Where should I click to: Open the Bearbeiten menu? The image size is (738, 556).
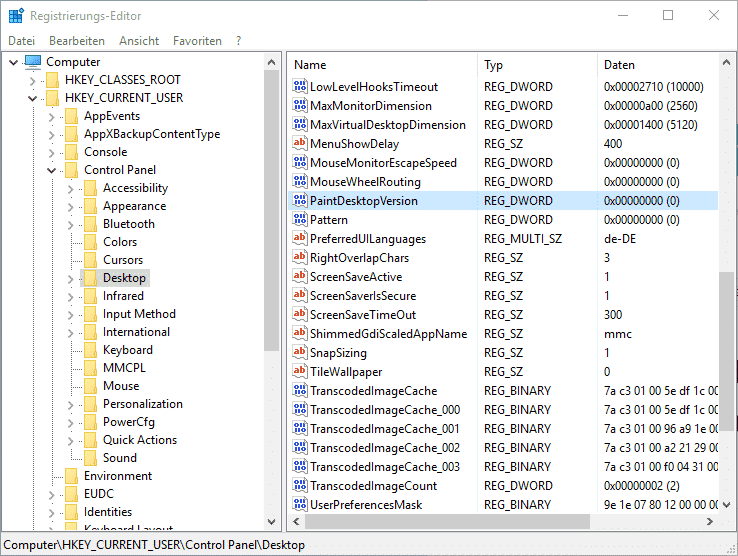pyautogui.click(x=77, y=41)
